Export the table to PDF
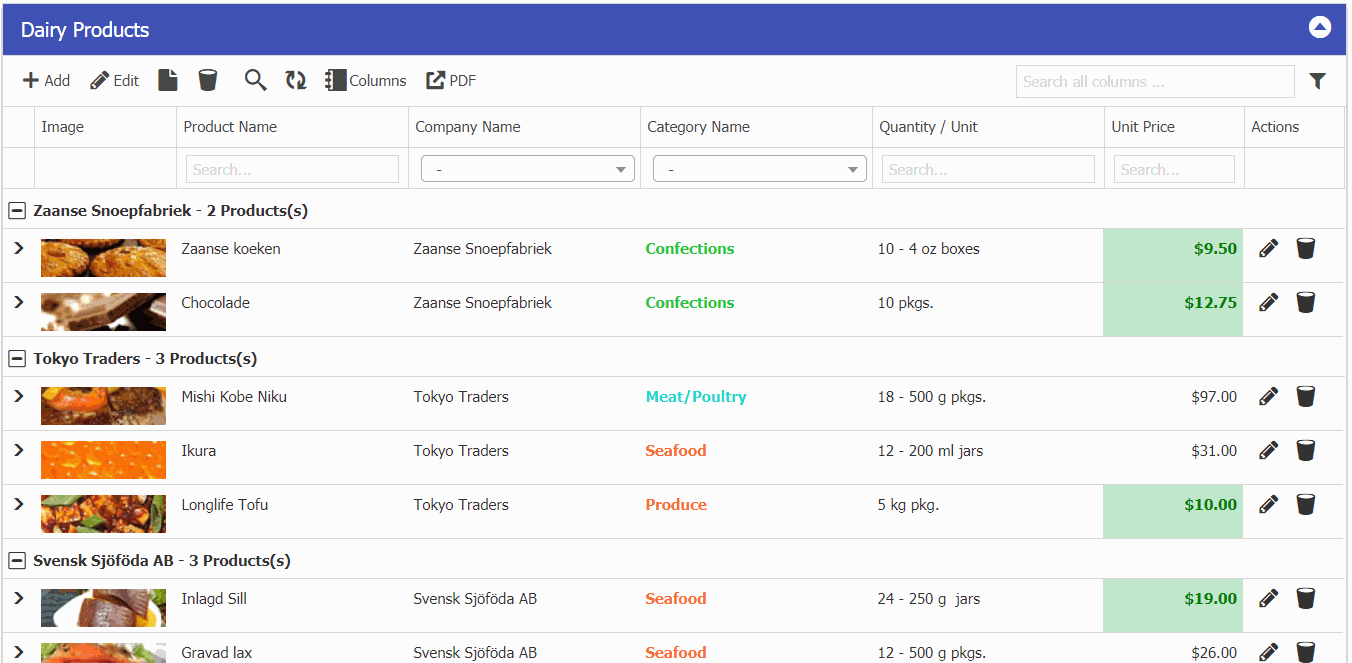 [451, 81]
